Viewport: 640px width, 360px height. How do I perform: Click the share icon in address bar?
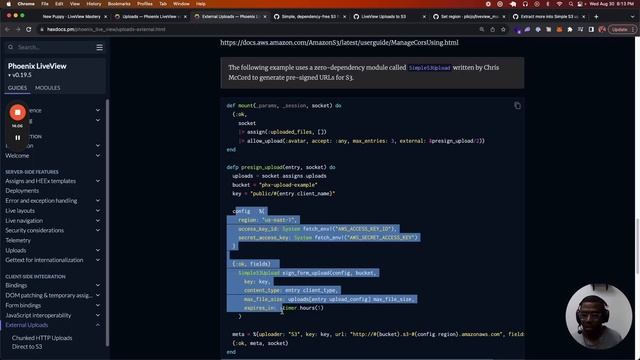click(492, 29)
